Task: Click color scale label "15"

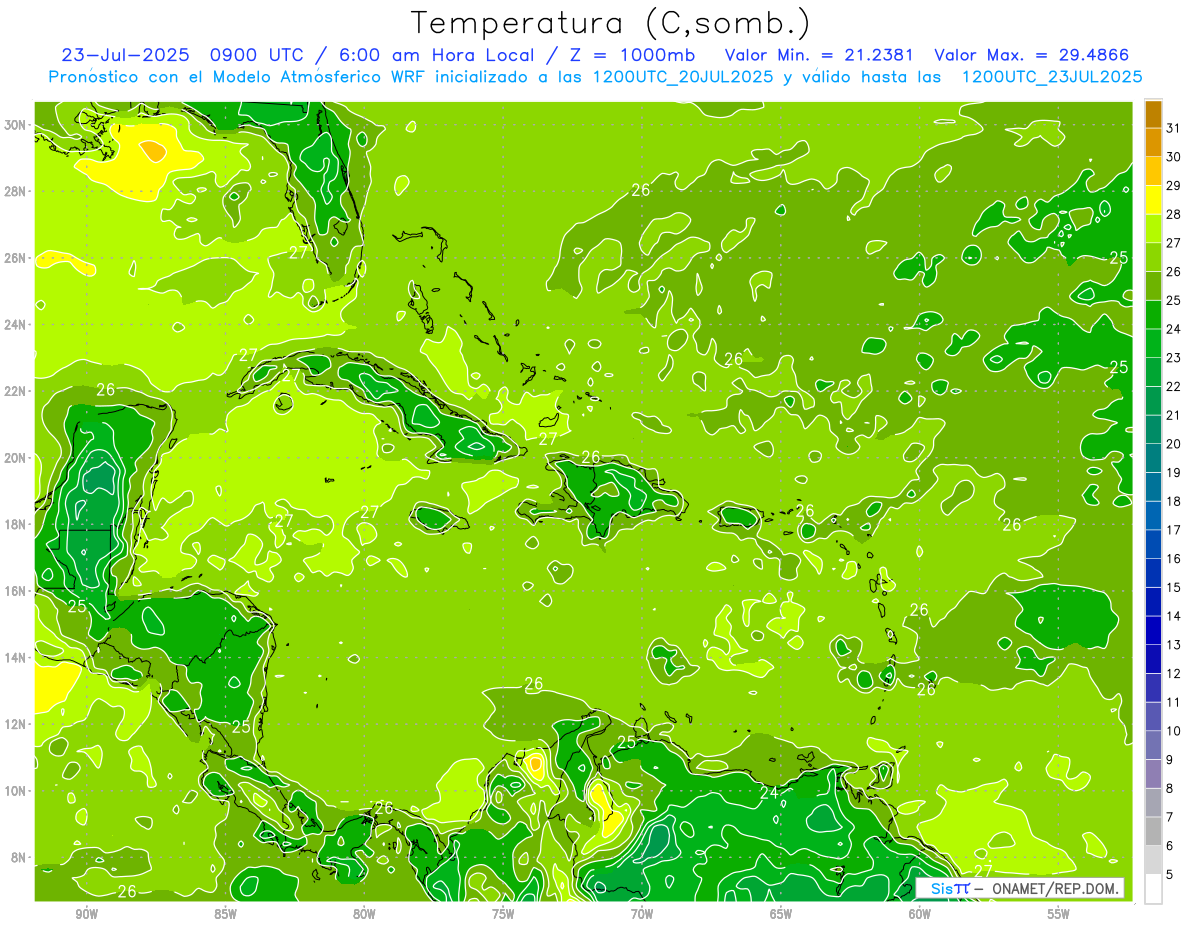Action: [1174, 587]
